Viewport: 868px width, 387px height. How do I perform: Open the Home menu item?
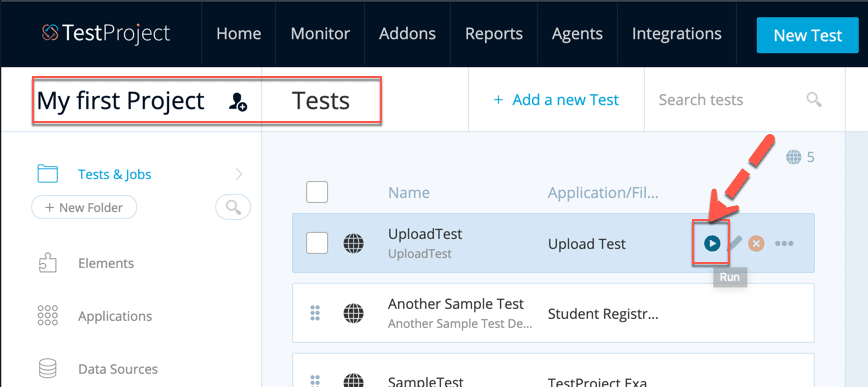[238, 34]
